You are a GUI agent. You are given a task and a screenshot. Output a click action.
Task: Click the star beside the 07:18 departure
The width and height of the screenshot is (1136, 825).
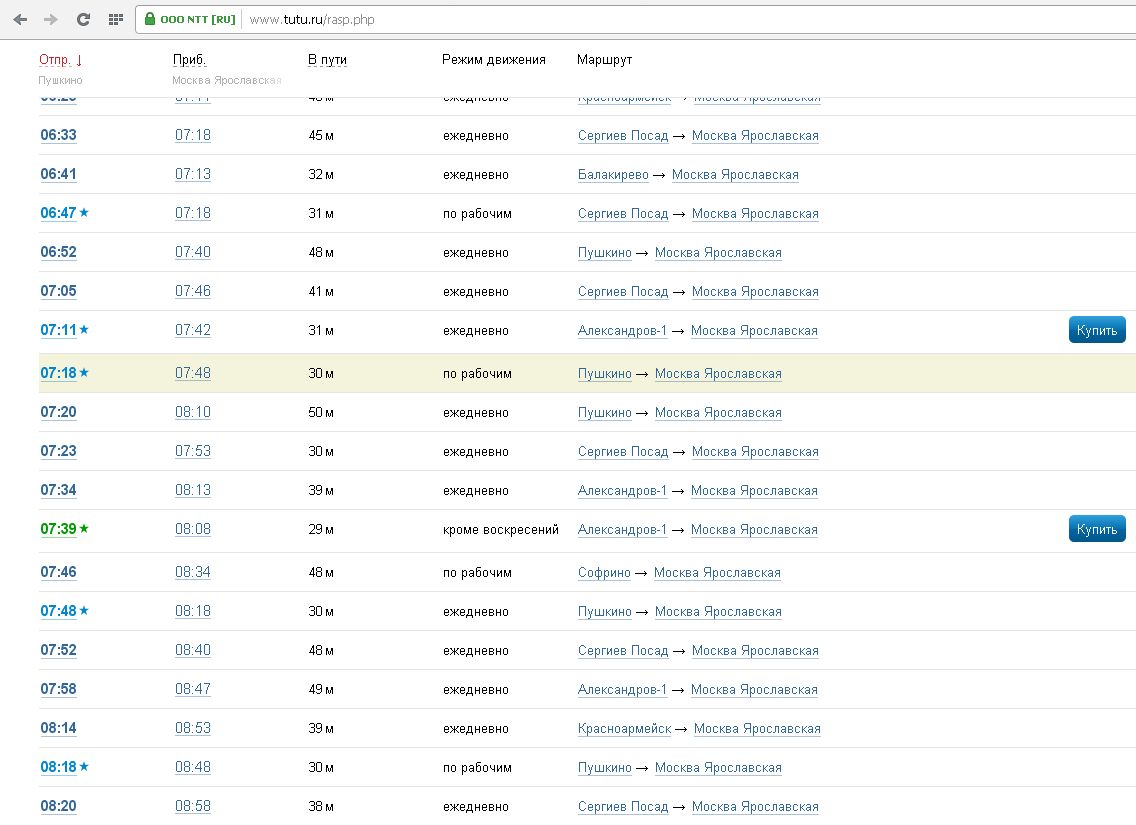(x=84, y=372)
